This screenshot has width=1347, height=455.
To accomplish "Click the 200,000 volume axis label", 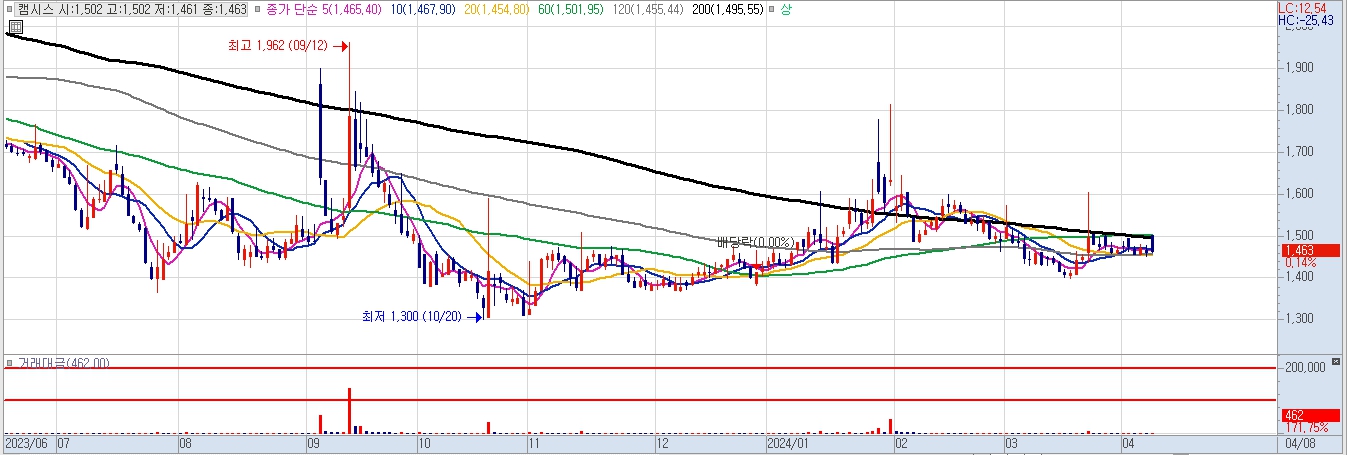I will [1304, 368].
